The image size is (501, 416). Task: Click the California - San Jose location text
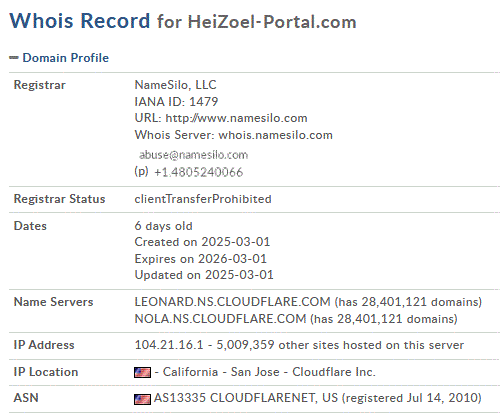[x=221, y=372]
